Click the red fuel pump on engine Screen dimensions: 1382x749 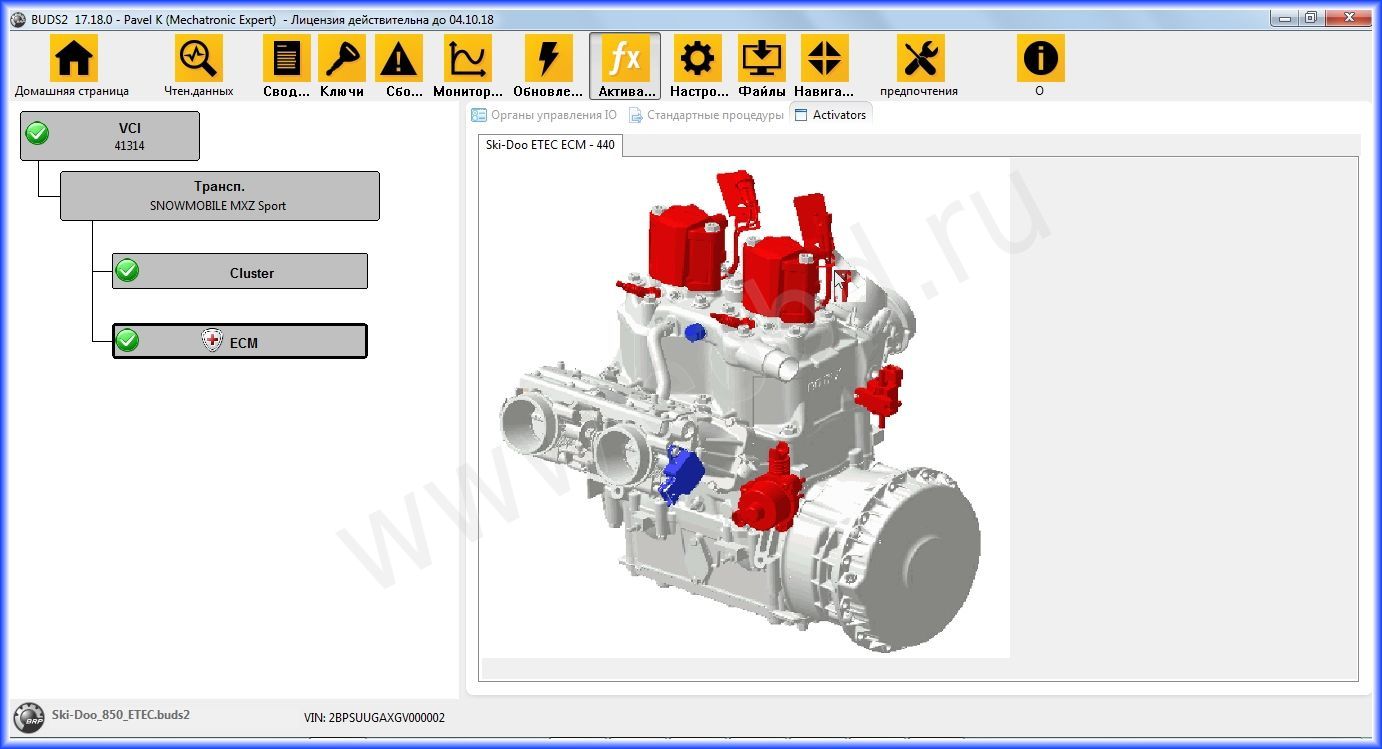[765, 490]
